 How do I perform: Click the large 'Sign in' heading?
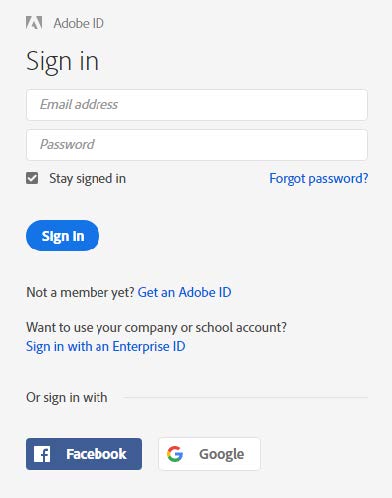pos(62,61)
